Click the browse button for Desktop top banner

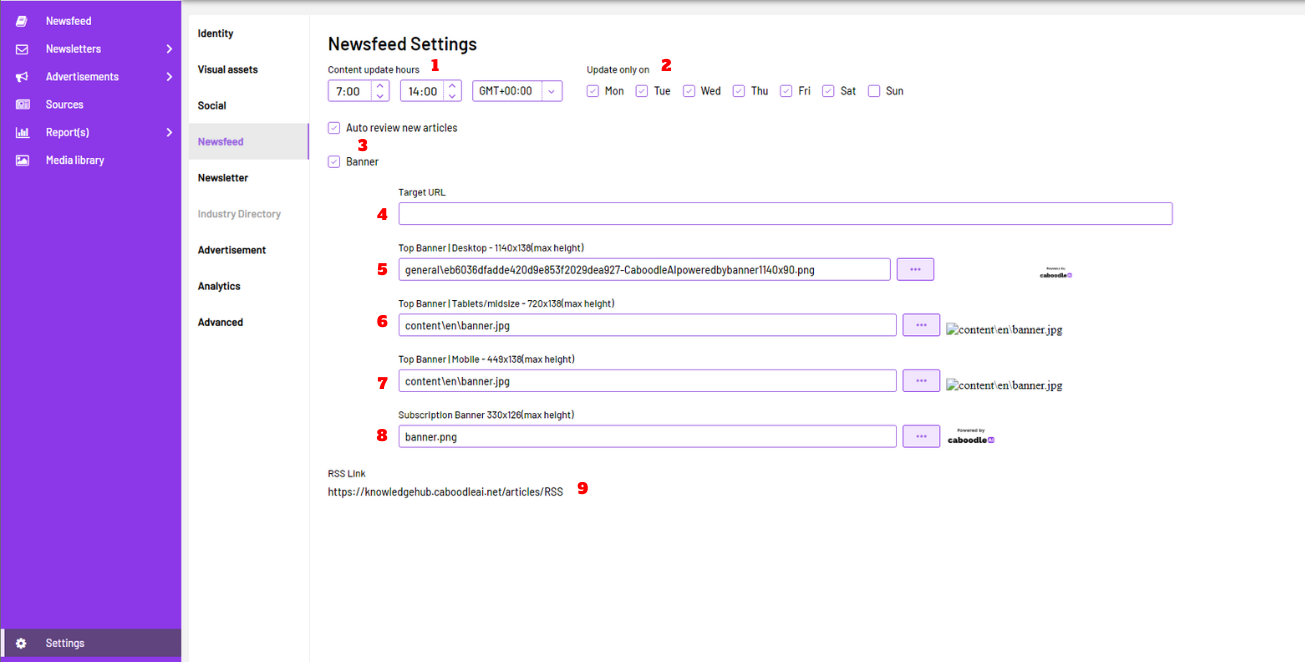914,269
